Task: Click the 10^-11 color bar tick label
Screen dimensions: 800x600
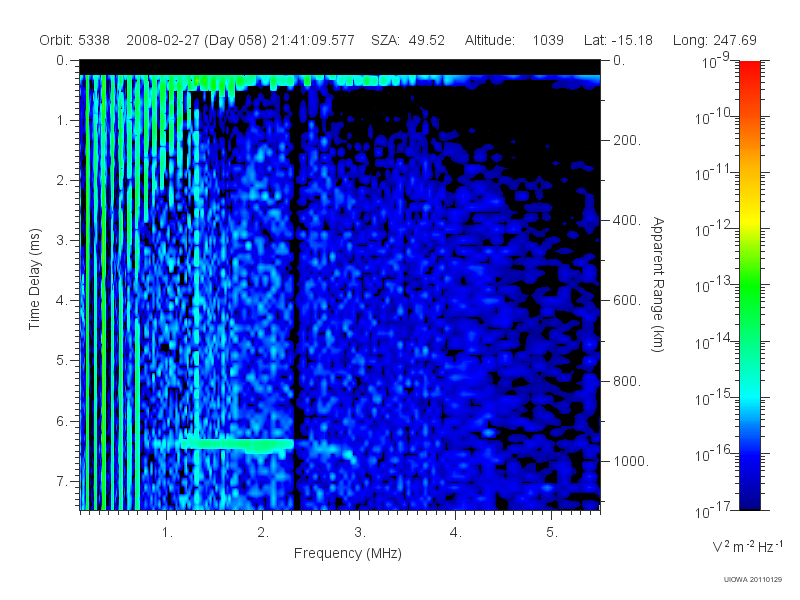Action: pyautogui.click(x=712, y=172)
